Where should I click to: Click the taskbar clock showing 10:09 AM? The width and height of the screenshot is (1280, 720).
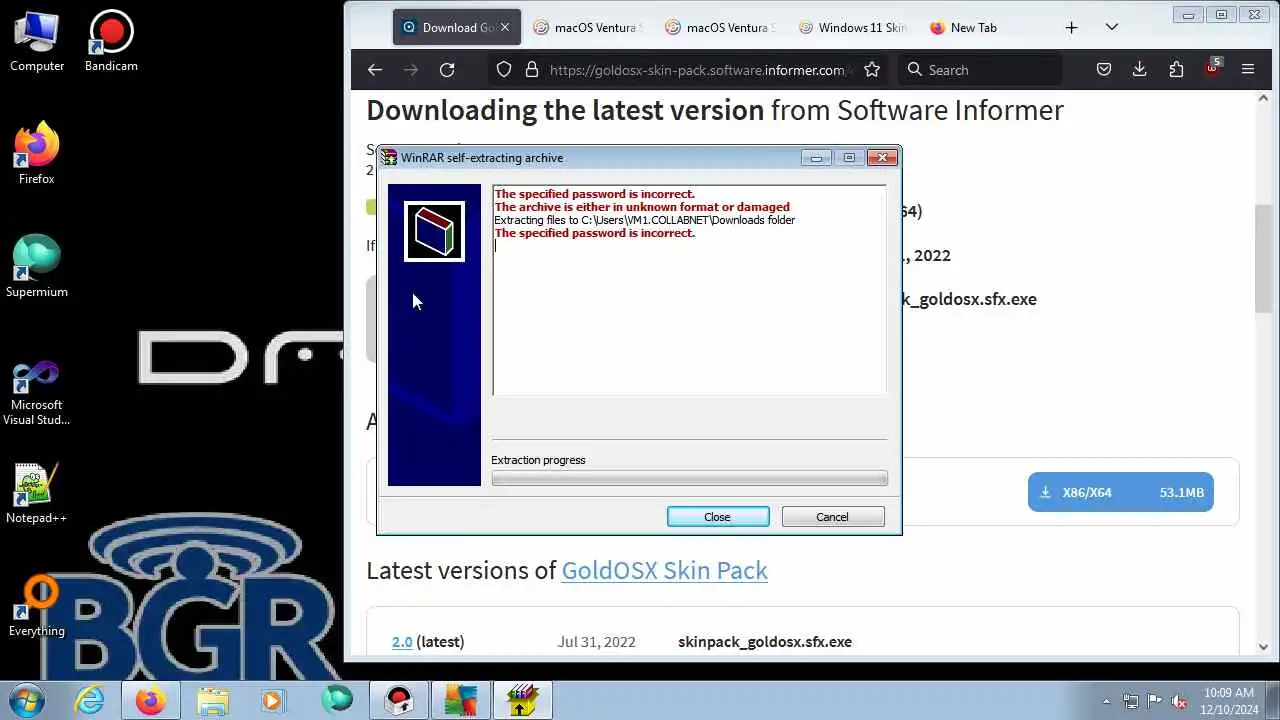(1229, 701)
